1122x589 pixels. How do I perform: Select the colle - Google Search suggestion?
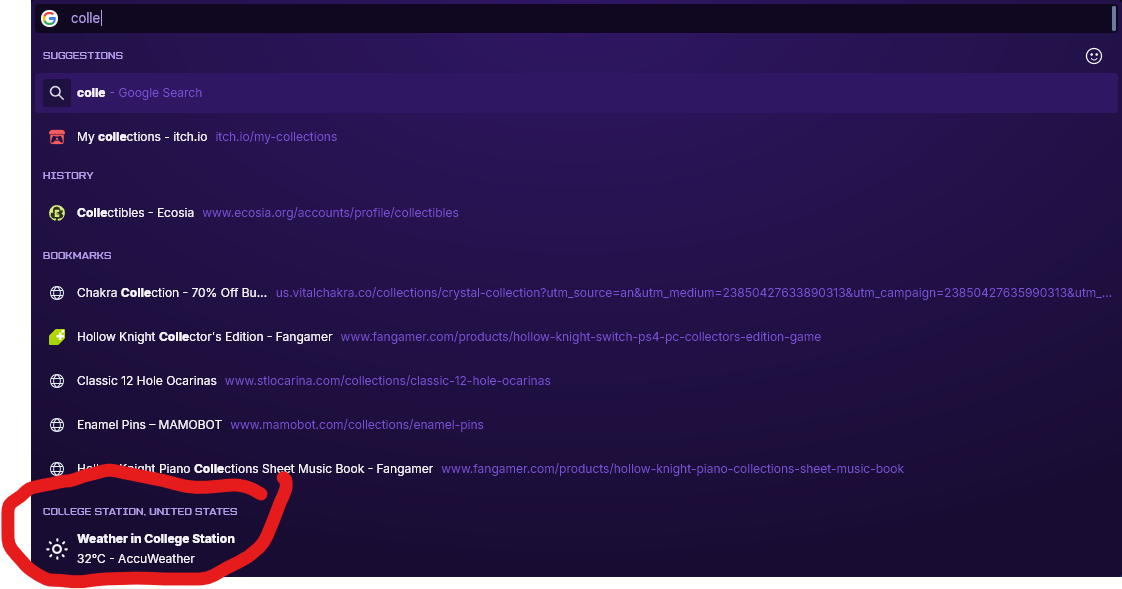(576, 93)
